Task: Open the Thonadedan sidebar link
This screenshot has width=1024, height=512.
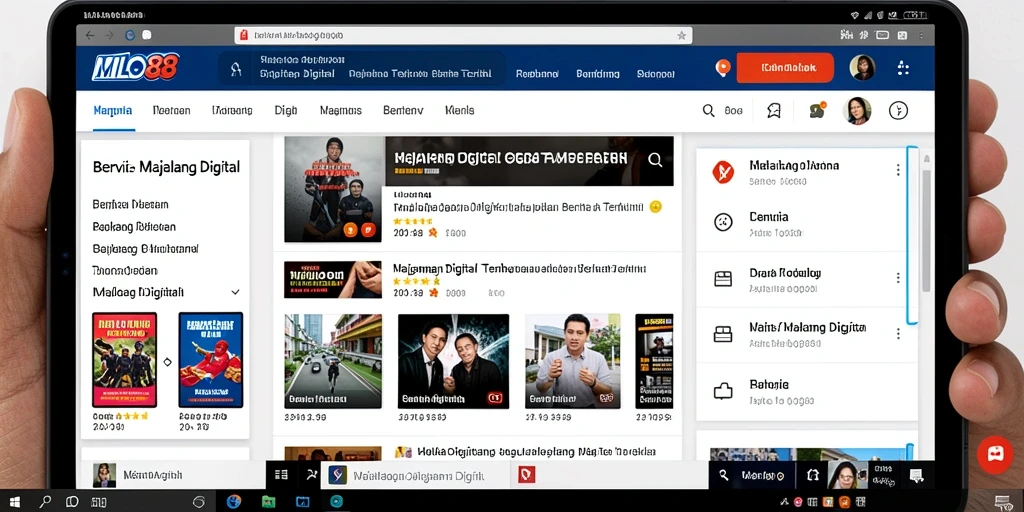Action: [x=125, y=270]
